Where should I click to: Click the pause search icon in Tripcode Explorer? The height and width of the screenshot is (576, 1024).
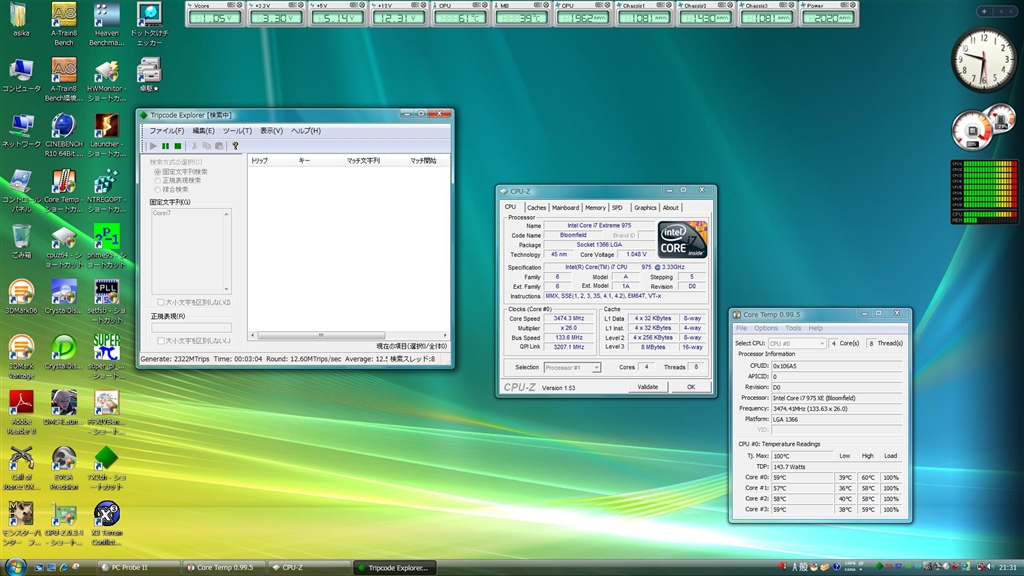coord(165,146)
